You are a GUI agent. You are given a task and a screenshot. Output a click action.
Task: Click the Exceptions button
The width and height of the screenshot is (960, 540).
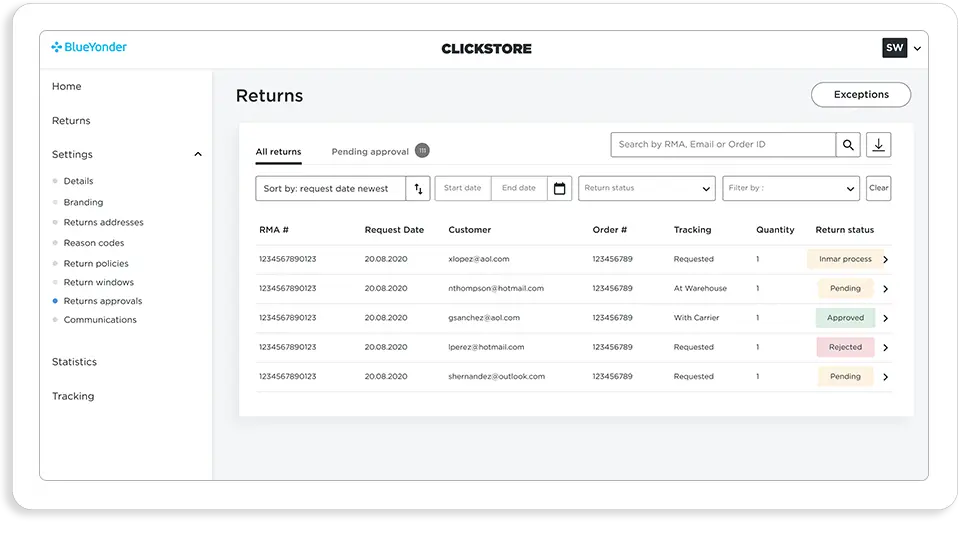861,95
